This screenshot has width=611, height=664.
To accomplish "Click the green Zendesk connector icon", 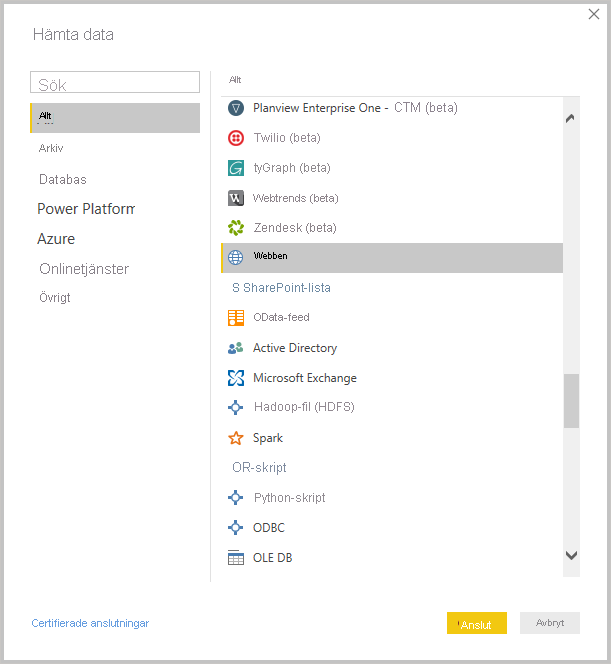I will pos(236,228).
